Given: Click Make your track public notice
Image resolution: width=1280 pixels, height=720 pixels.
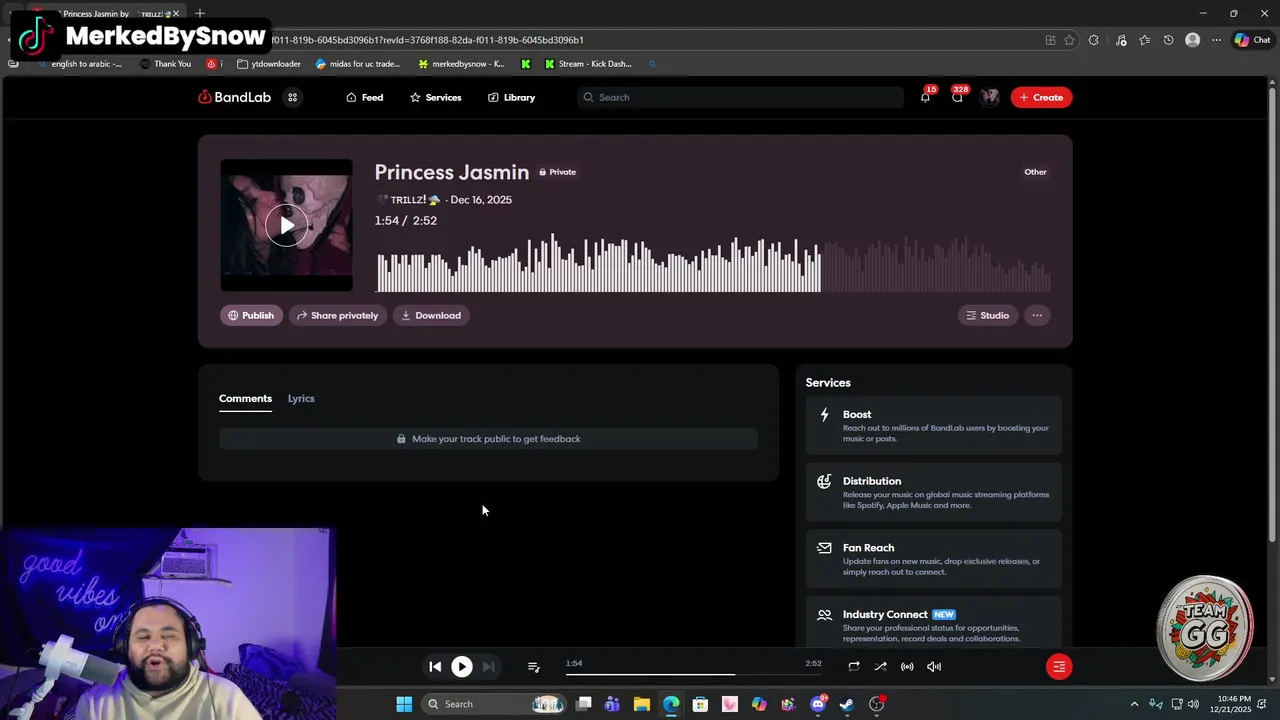Looking at the screenshot, I should [x=488, y=439].
